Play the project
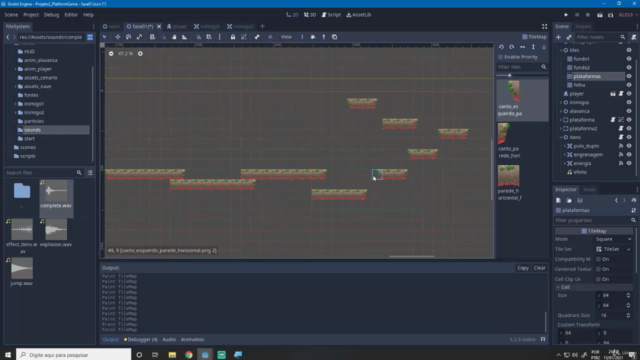 (566, 15)
